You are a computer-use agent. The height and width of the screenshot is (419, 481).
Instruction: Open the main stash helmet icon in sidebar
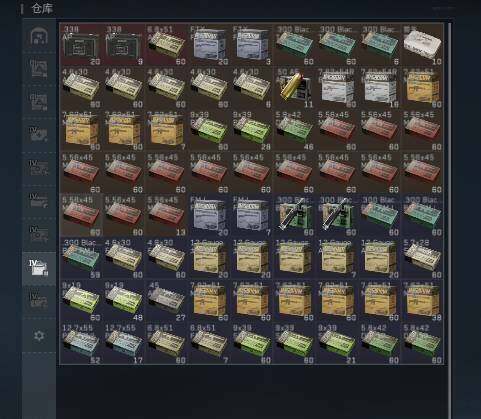(39, 36)
